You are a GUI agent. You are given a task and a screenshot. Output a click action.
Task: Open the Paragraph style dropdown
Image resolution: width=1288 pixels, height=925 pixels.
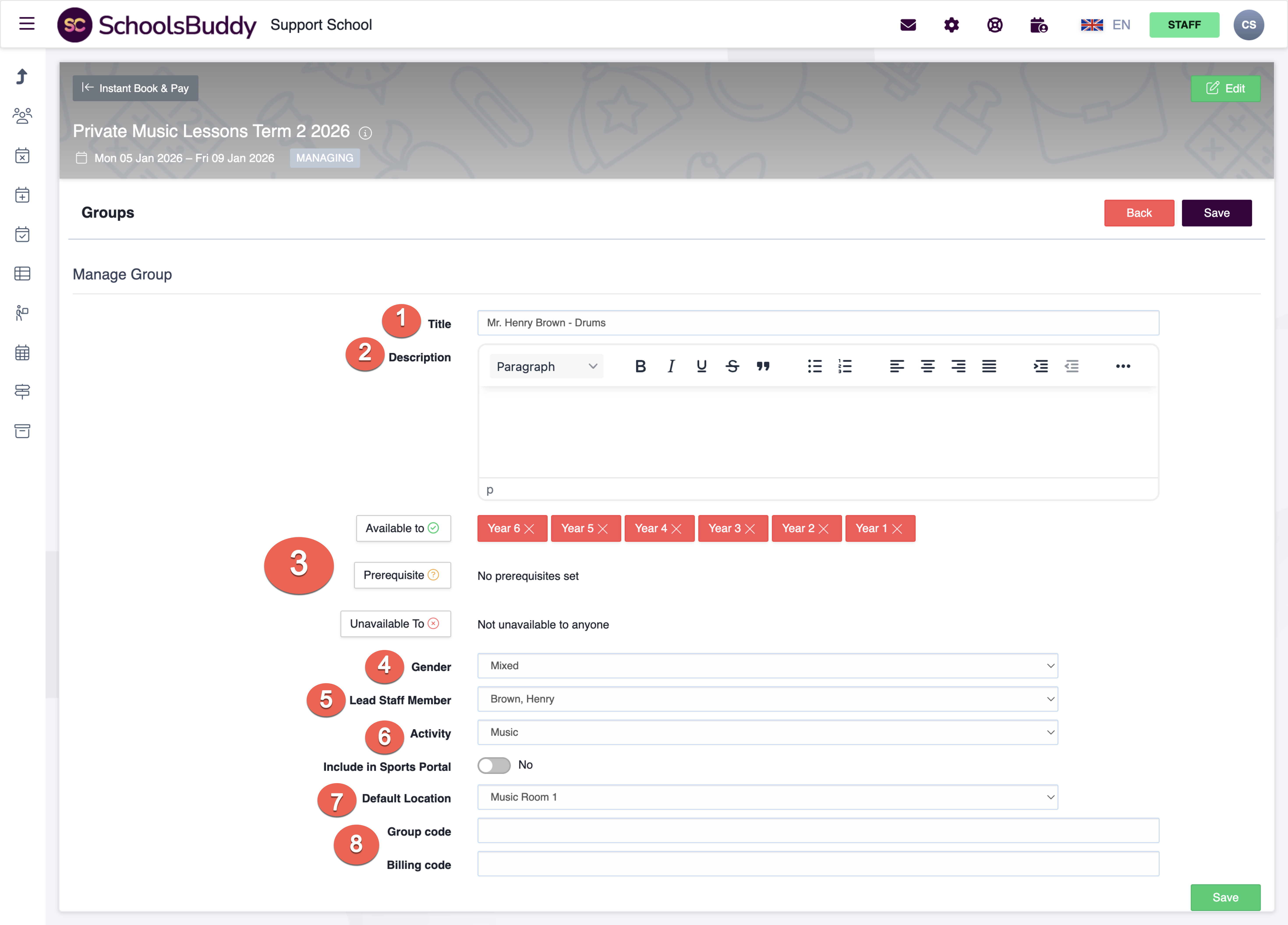(546, 366)
